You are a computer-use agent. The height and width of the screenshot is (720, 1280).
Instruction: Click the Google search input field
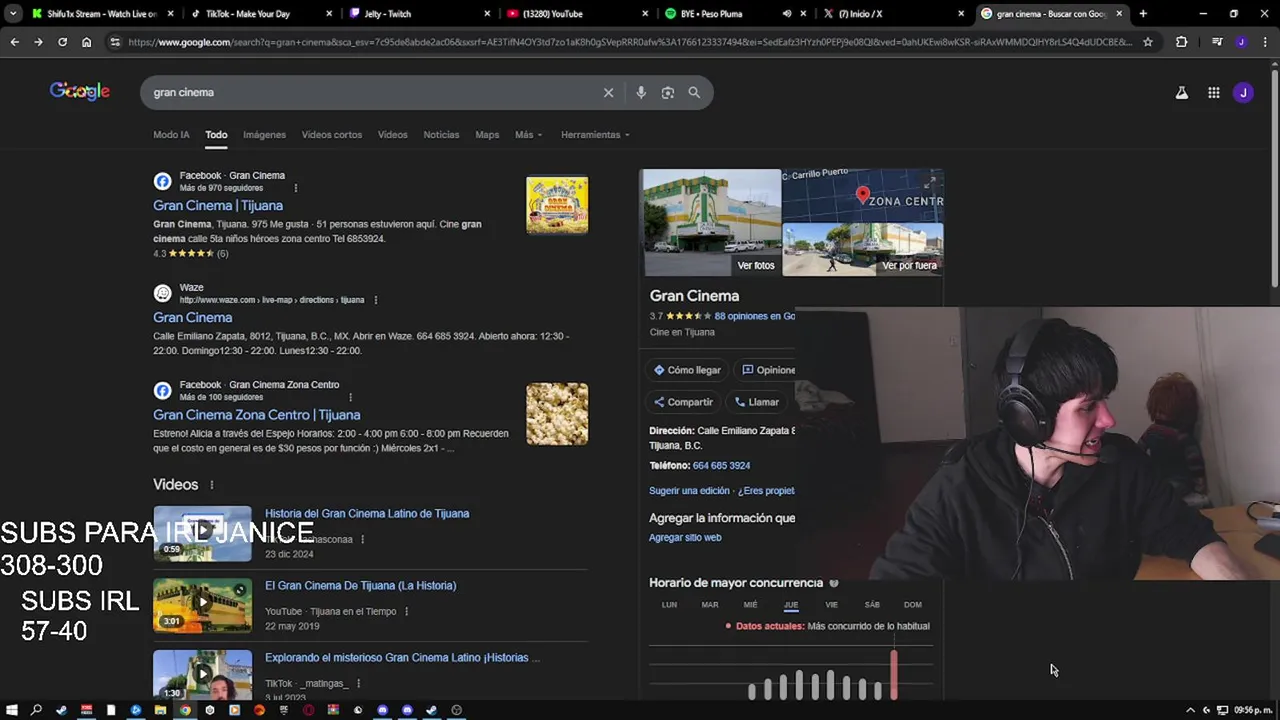[x=370, y=92]
